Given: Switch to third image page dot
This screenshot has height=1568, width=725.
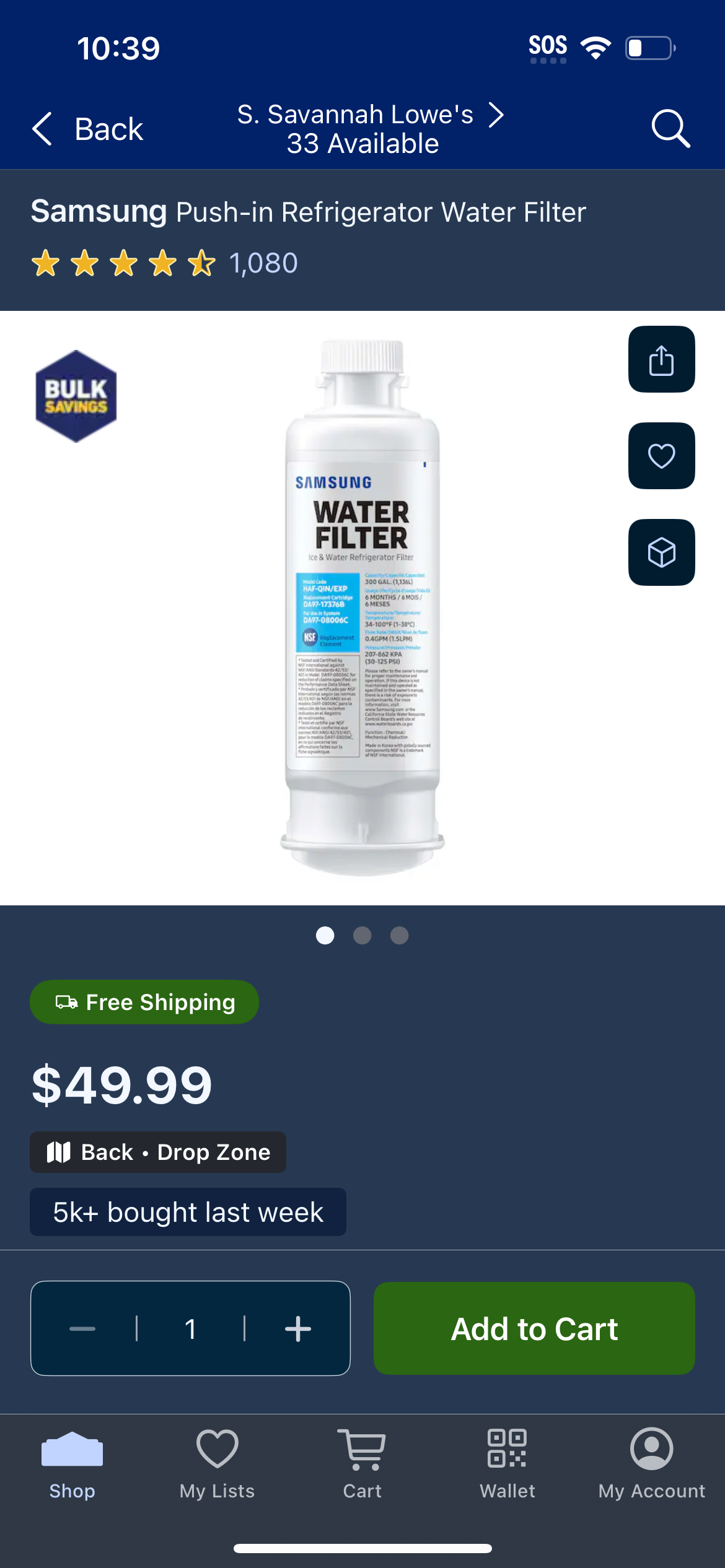Looking at the screenshot, I should 399,935.
